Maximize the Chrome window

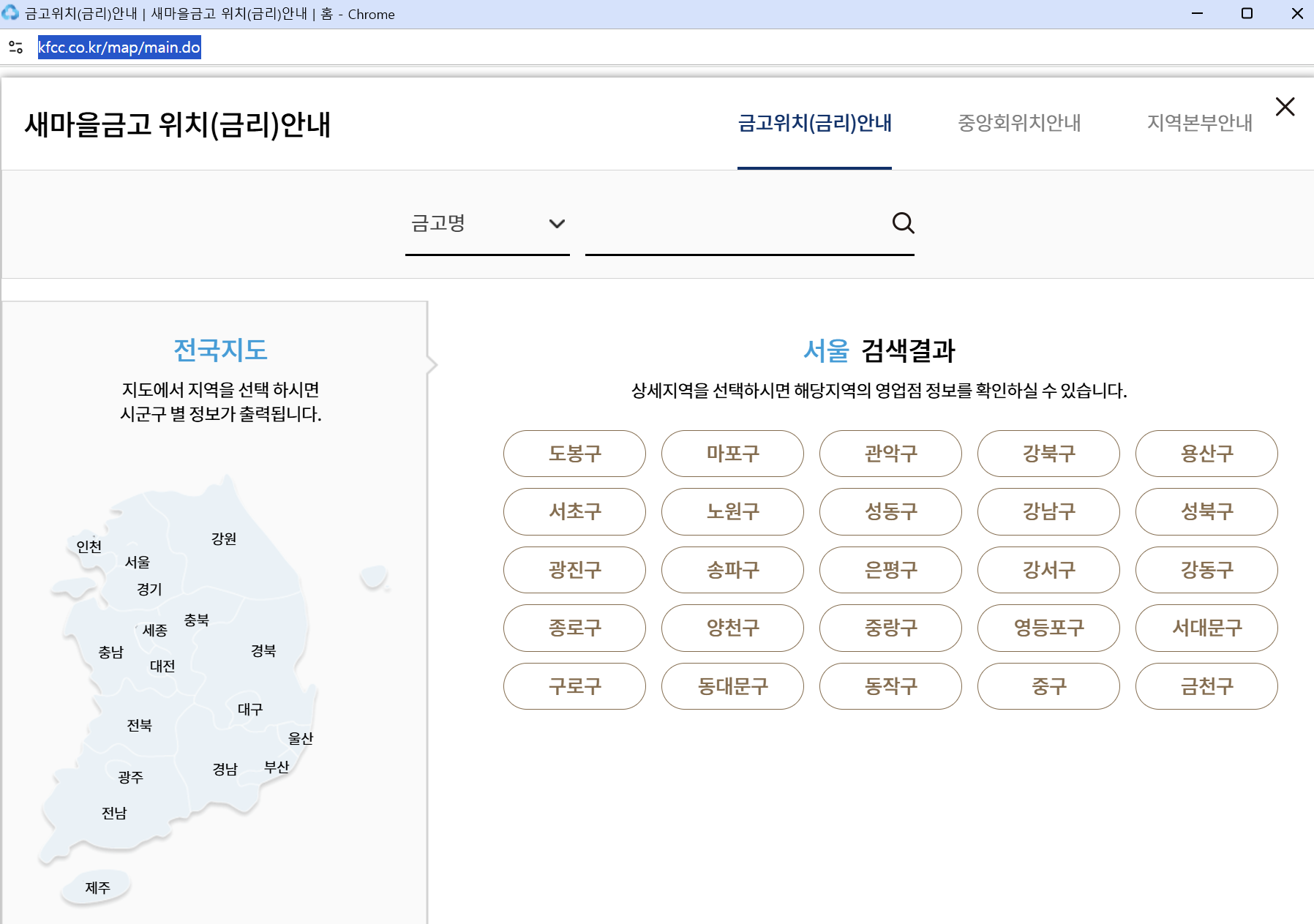tap(1247, 14)
